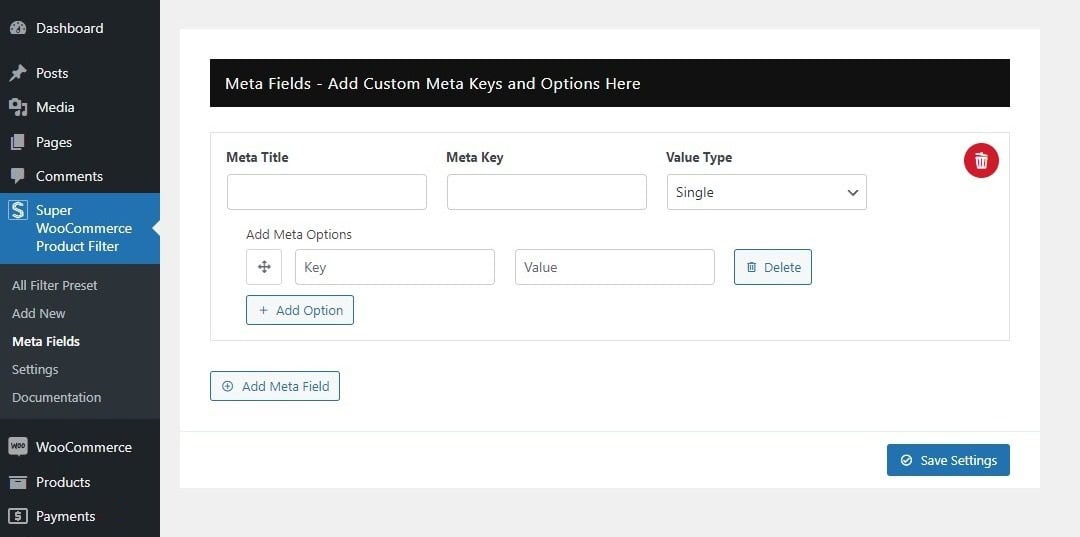Viewport: 1080px width, 537px height.
Task: Click the Payments dollar icon
Action: 18,516
